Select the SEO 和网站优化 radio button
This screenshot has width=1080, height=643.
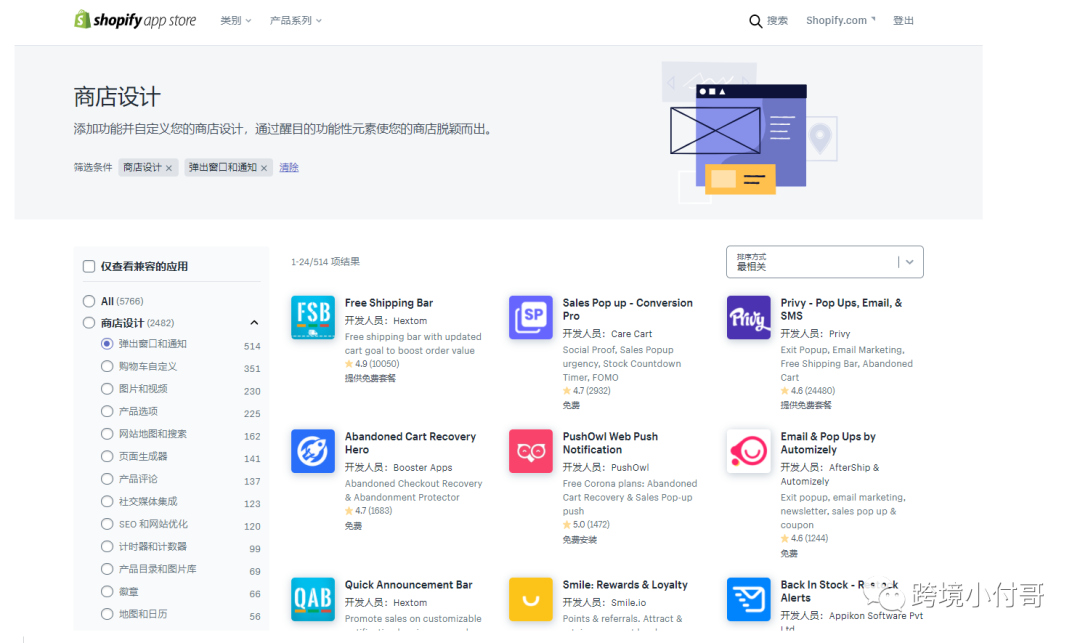coord(107,524)
